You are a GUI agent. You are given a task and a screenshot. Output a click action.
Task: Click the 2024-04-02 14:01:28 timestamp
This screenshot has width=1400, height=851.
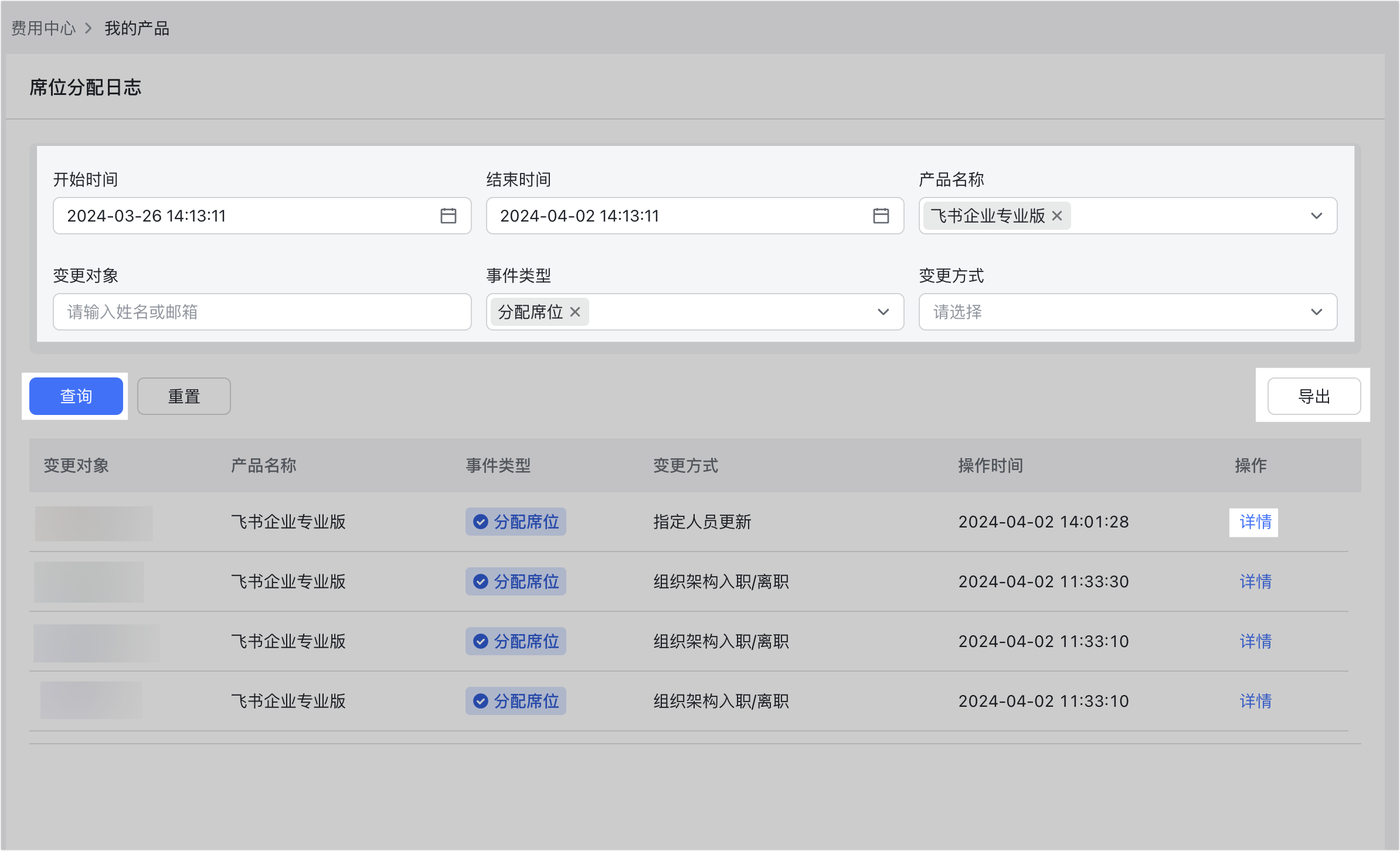pyautogui.click(x=1044, y=522)
